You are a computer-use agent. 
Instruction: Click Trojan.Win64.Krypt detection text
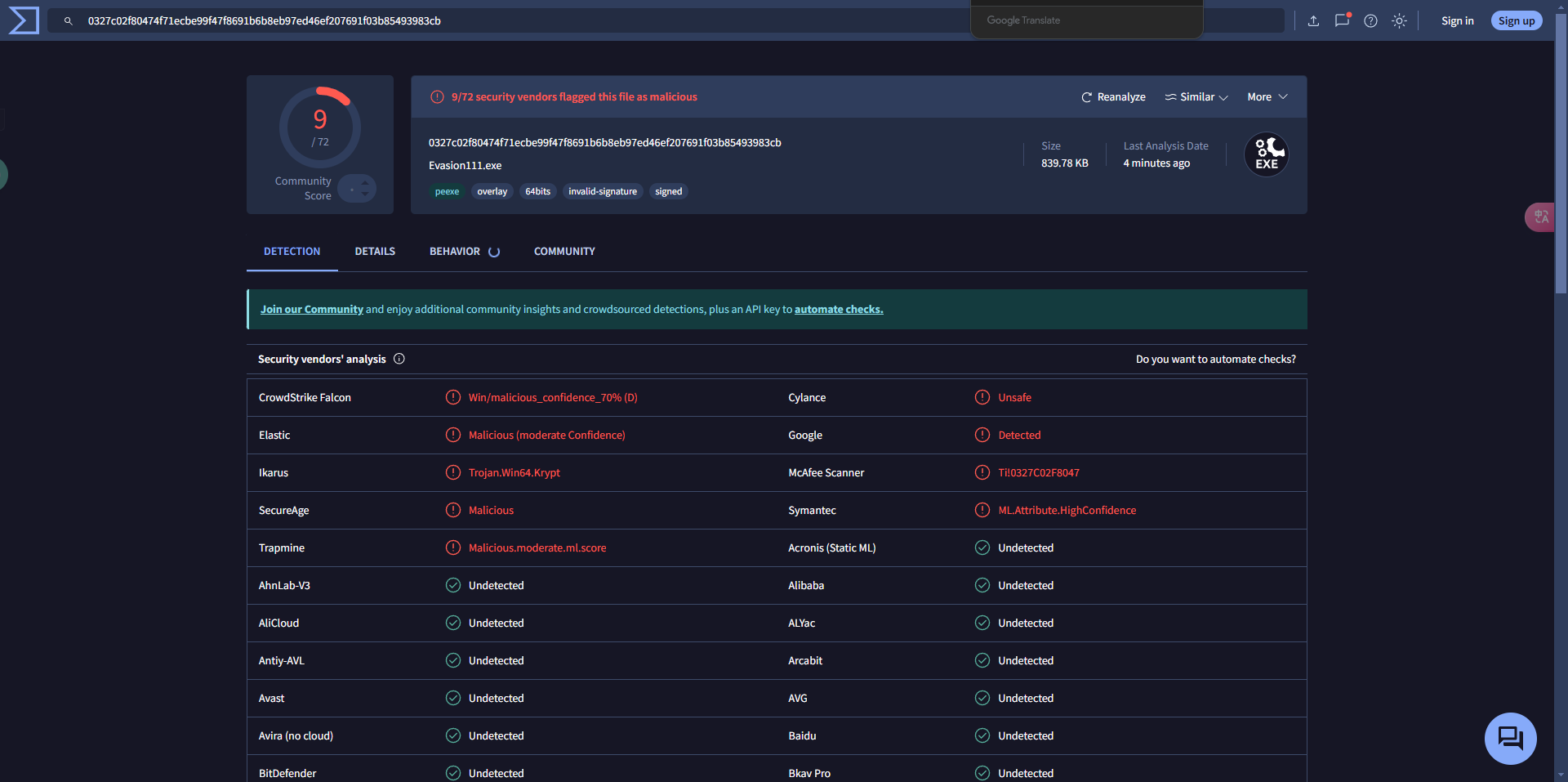(514, 473)
